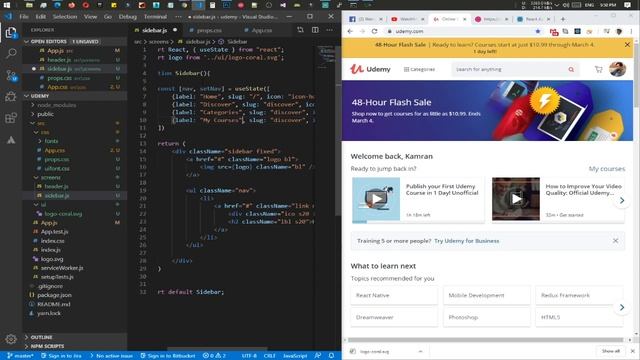Open the Udemy shopping cart
640x360 pixels.
pyautogui.click(x=598, y=69)
